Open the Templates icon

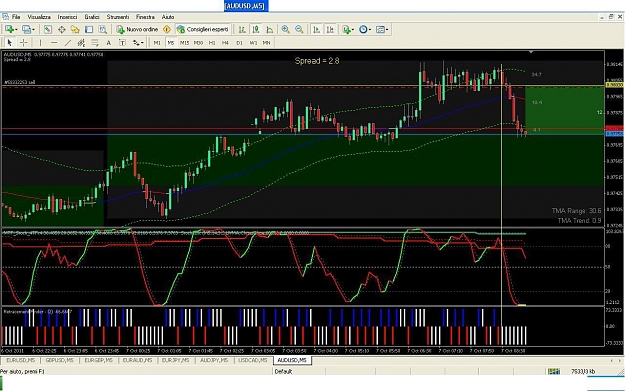(x=380, y=29)
